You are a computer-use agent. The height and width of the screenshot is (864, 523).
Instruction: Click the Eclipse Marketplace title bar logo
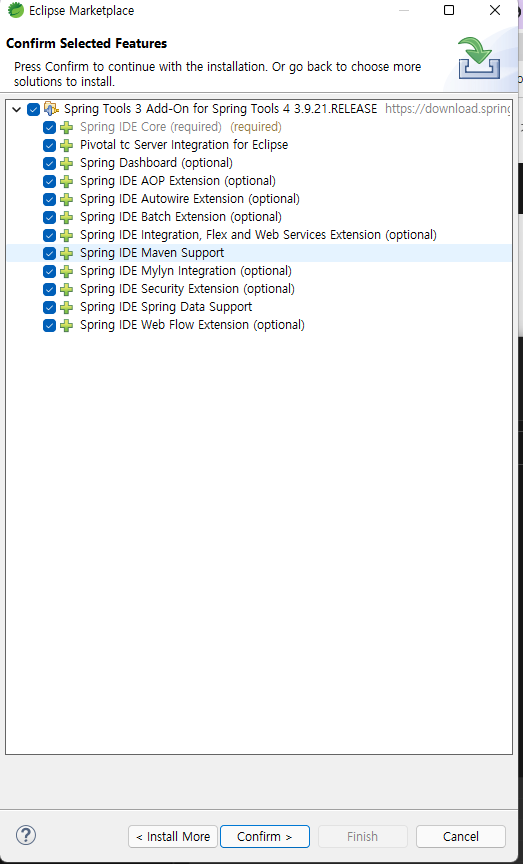tap(15, 10)
